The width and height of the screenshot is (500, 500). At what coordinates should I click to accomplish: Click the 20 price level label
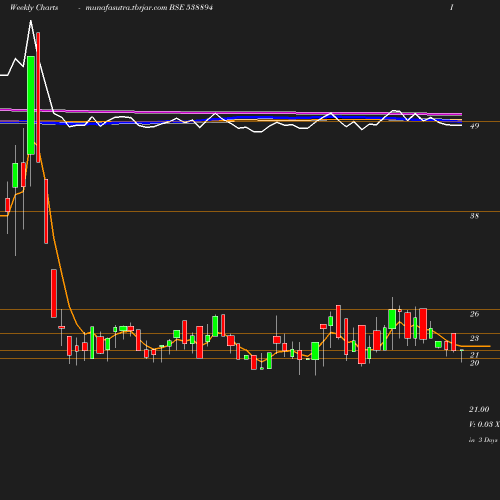474,363
